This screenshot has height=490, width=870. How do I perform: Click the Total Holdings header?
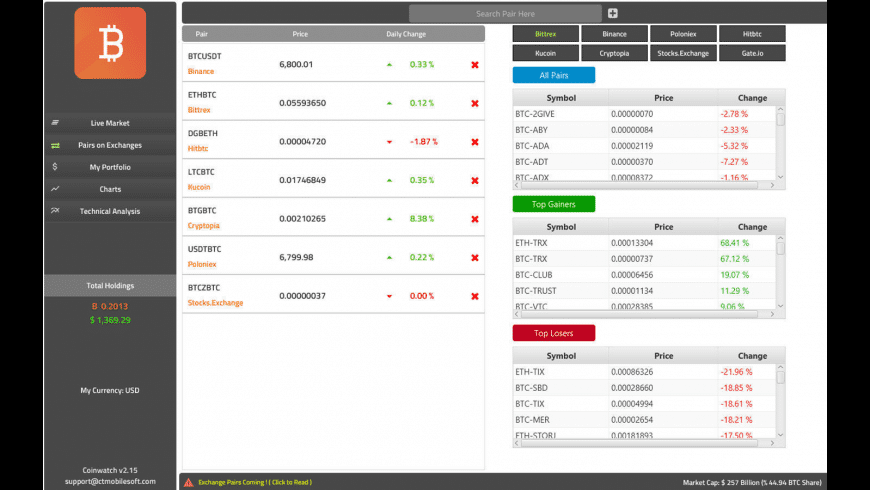pyautogui.click(x=110, y=285)
